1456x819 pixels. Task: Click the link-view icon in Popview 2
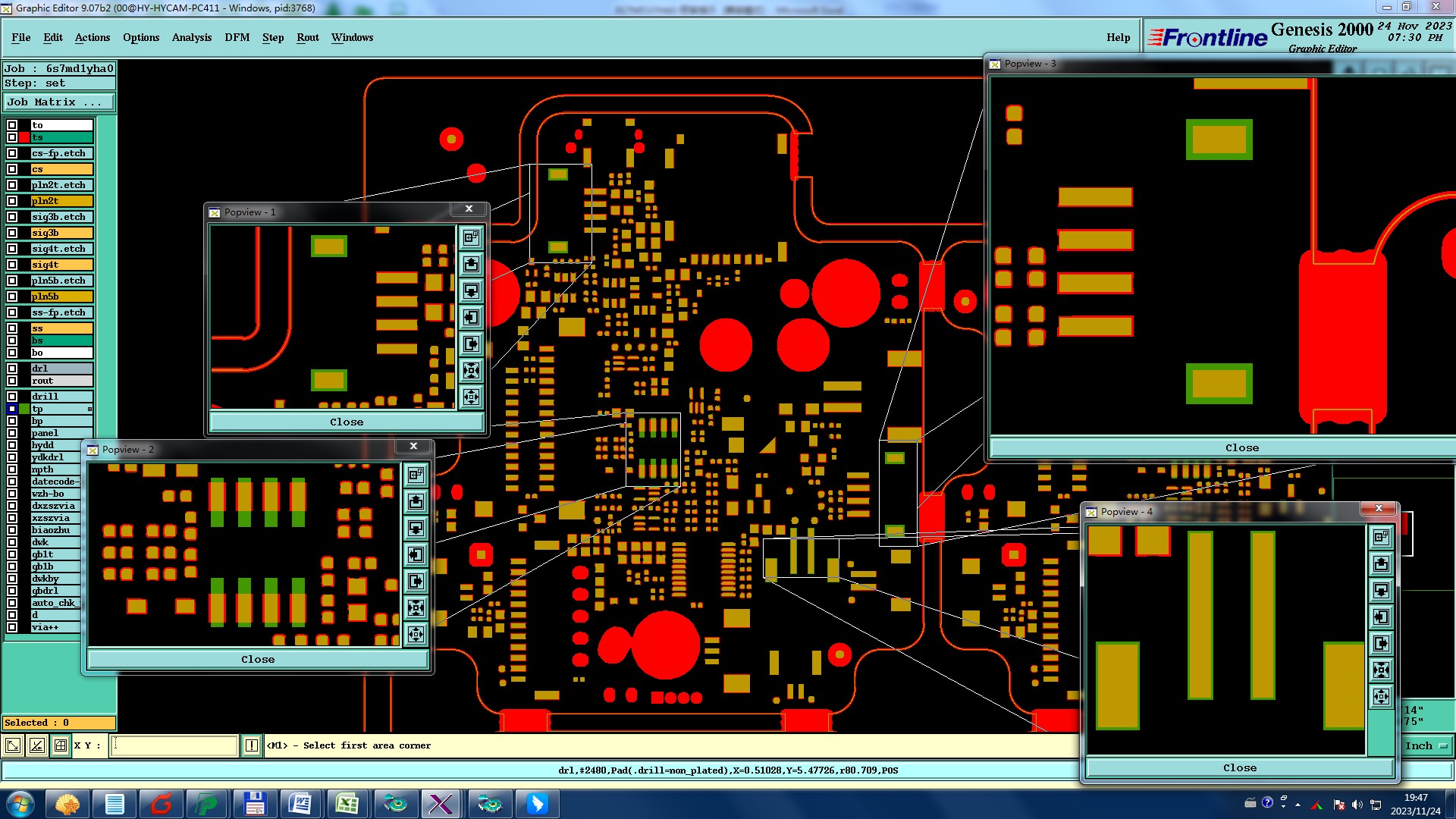[416, 475]
